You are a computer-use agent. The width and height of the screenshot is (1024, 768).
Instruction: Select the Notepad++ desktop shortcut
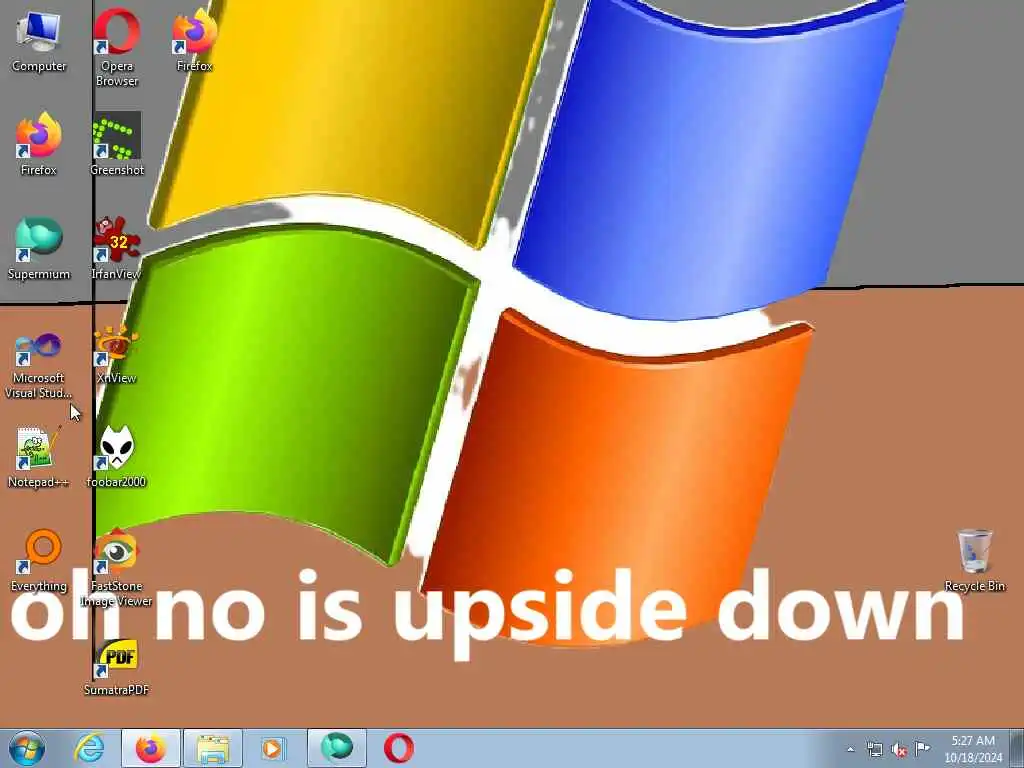tap(39, 457)
